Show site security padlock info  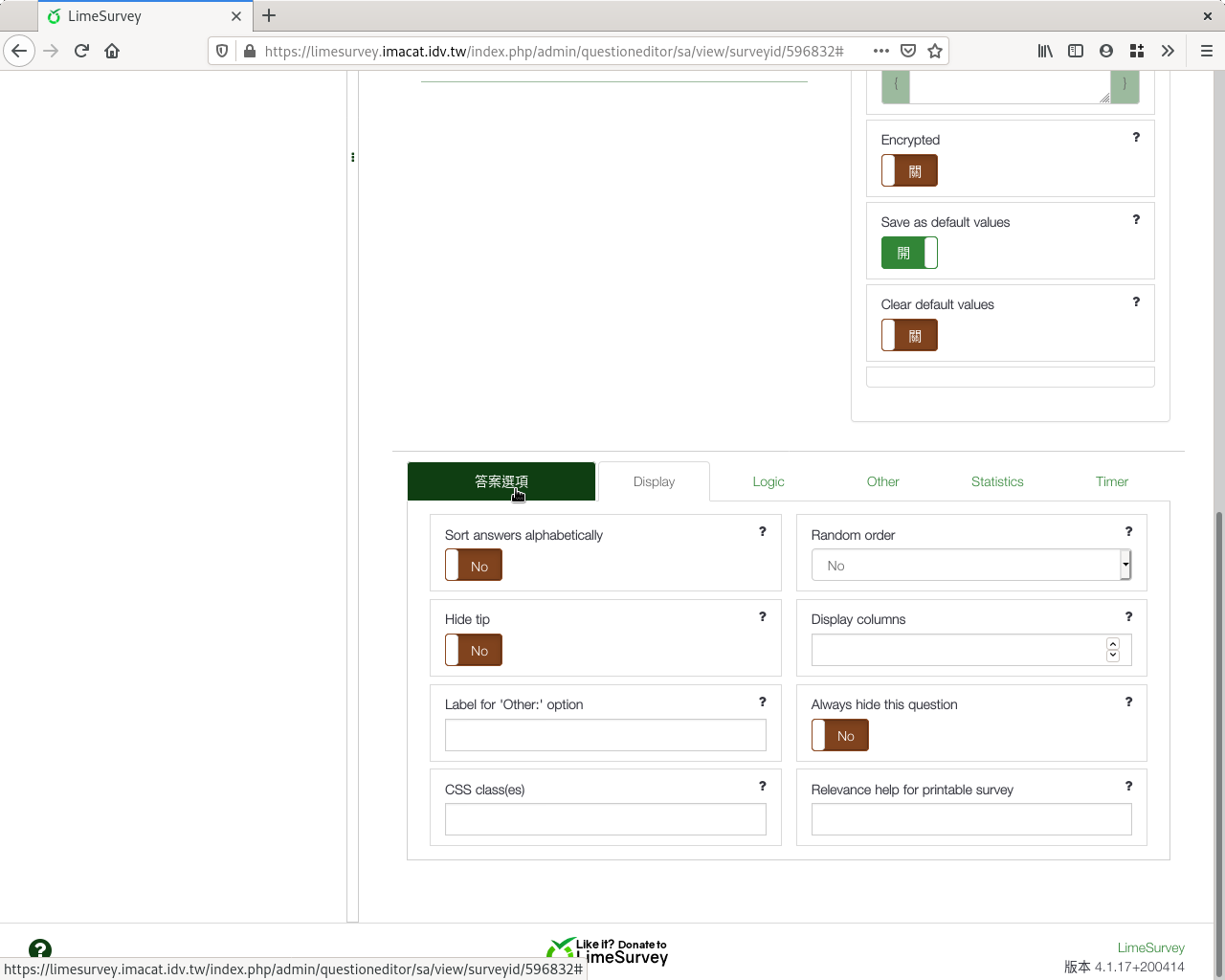pos(250,51)
